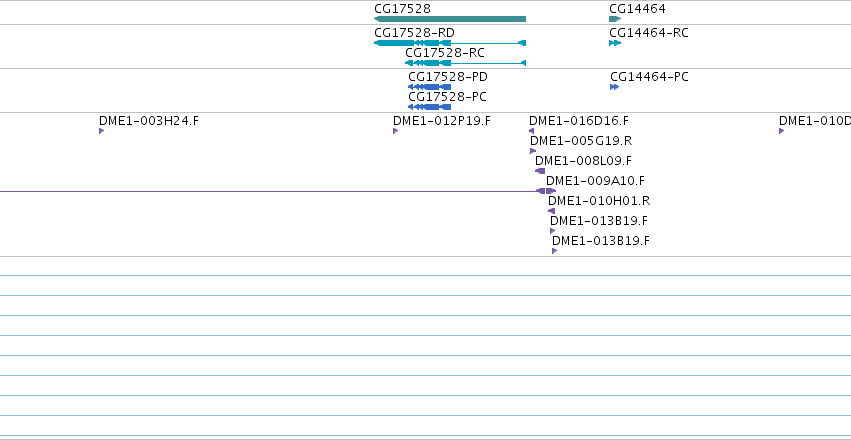This screenshot has width=851, height=440.
Task: Select the CG17528-PC blue CDS glyph
Action: click(x=429, y=107)
